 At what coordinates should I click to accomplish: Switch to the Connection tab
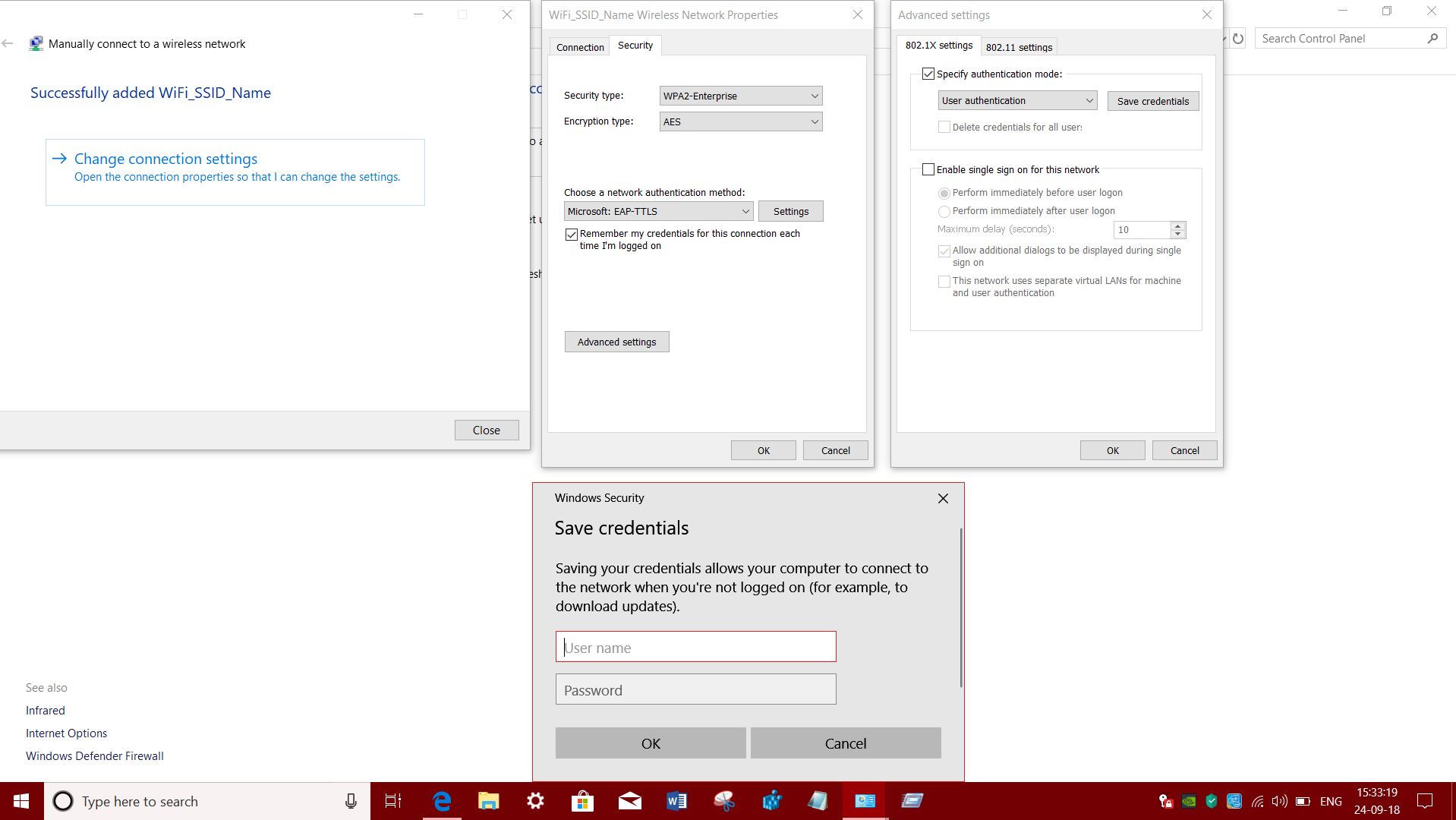tap(580, 47)
